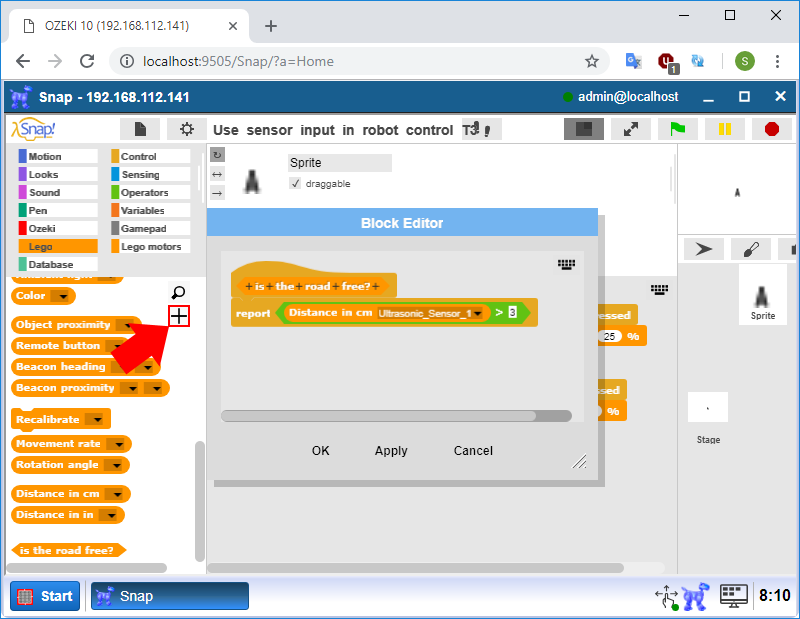Open the palette Distance in cm dropdown

[117, 494]
